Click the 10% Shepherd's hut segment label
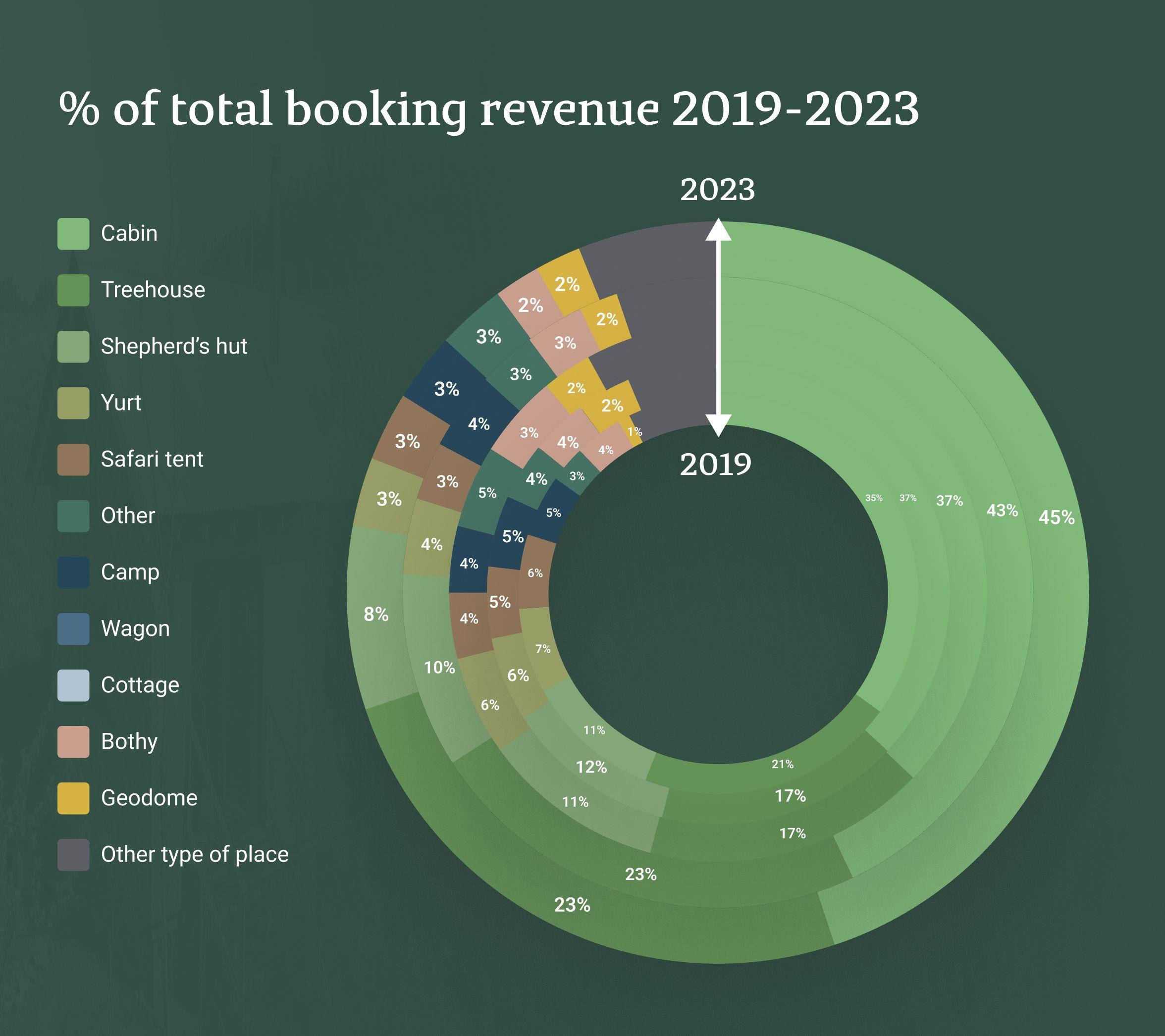 click(x=439, y=667)
